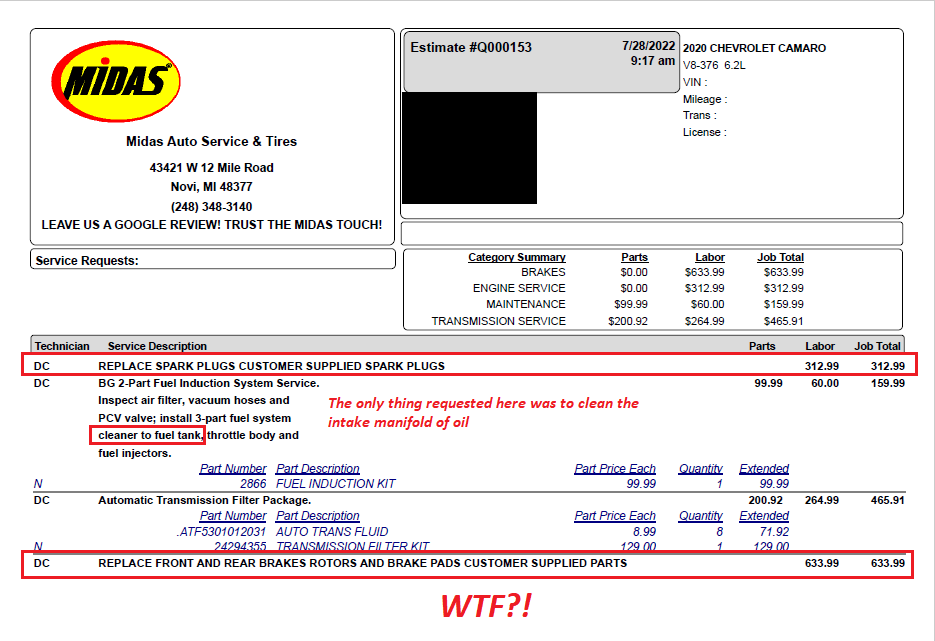Open the Quantity column header
The height and width of the screenshot is (641, 935).
tap(700, 468)
